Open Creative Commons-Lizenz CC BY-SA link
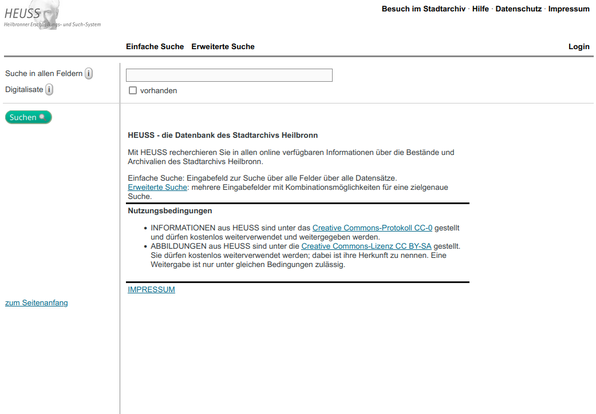This screenshot has width=596, height=414. (x=366, y=246)
